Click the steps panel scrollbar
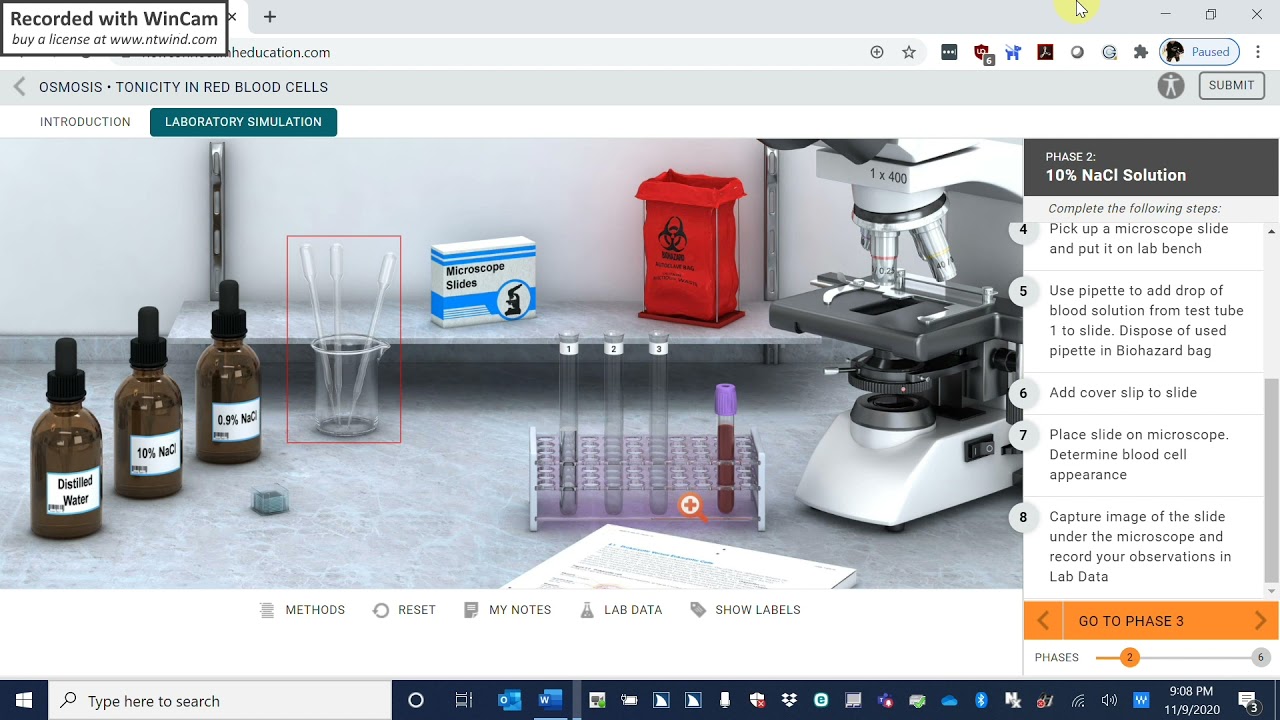1280x720 pixels. click(1272, 480)
